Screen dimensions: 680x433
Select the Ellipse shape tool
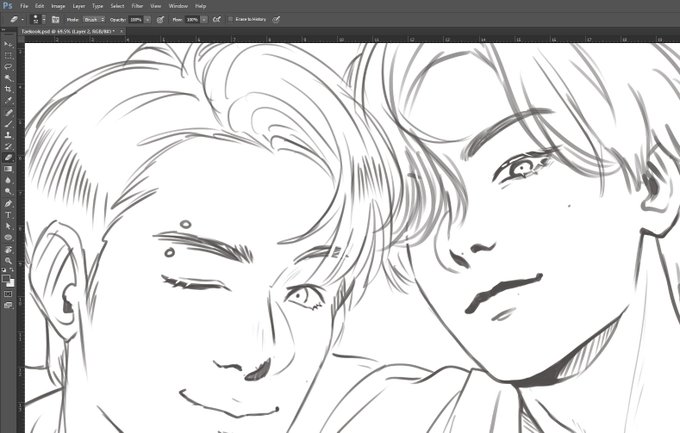point(8,237)
